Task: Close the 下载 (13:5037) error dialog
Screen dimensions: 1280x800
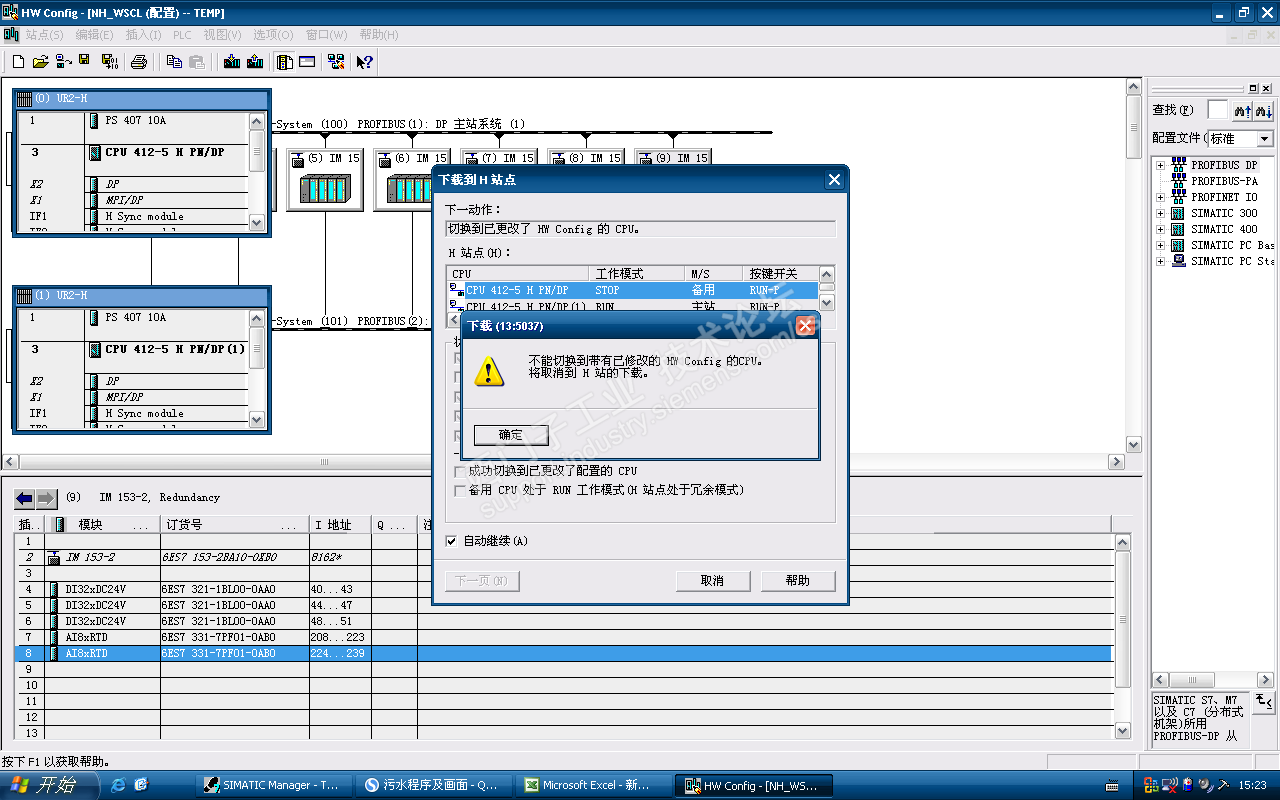Action: [x=806, y=326]
